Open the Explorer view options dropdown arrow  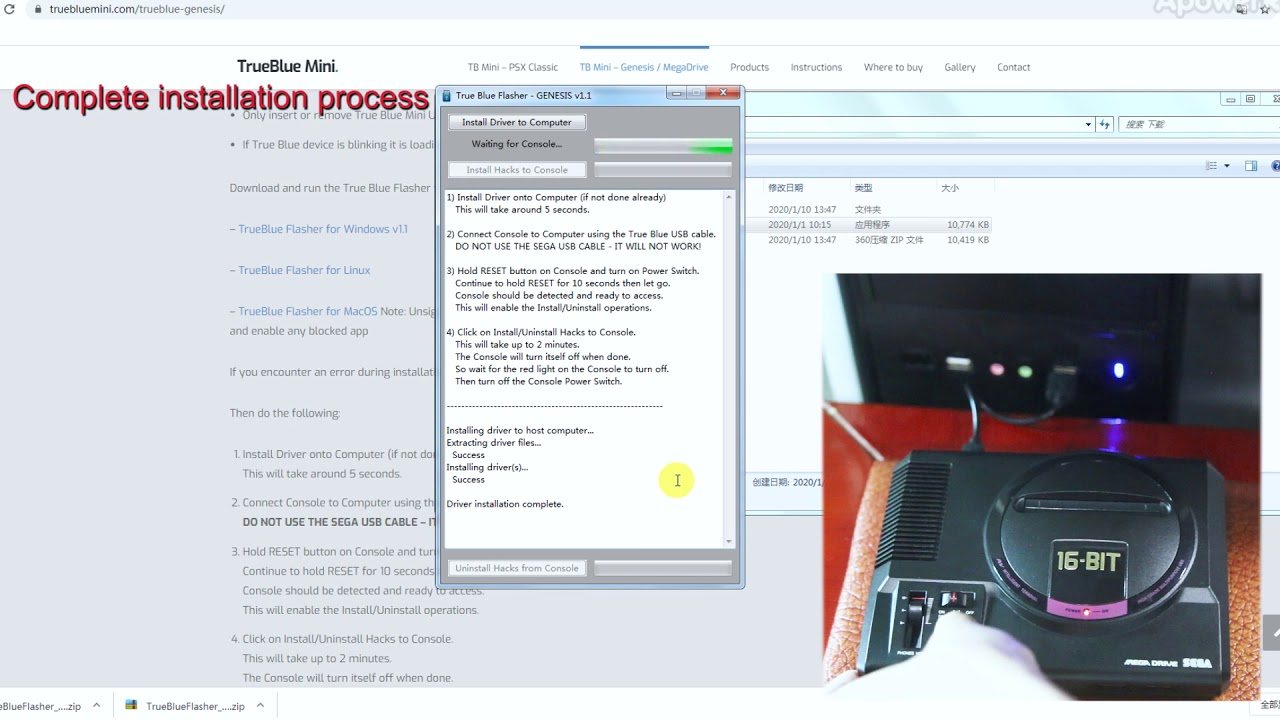(x=1227, y=166)
